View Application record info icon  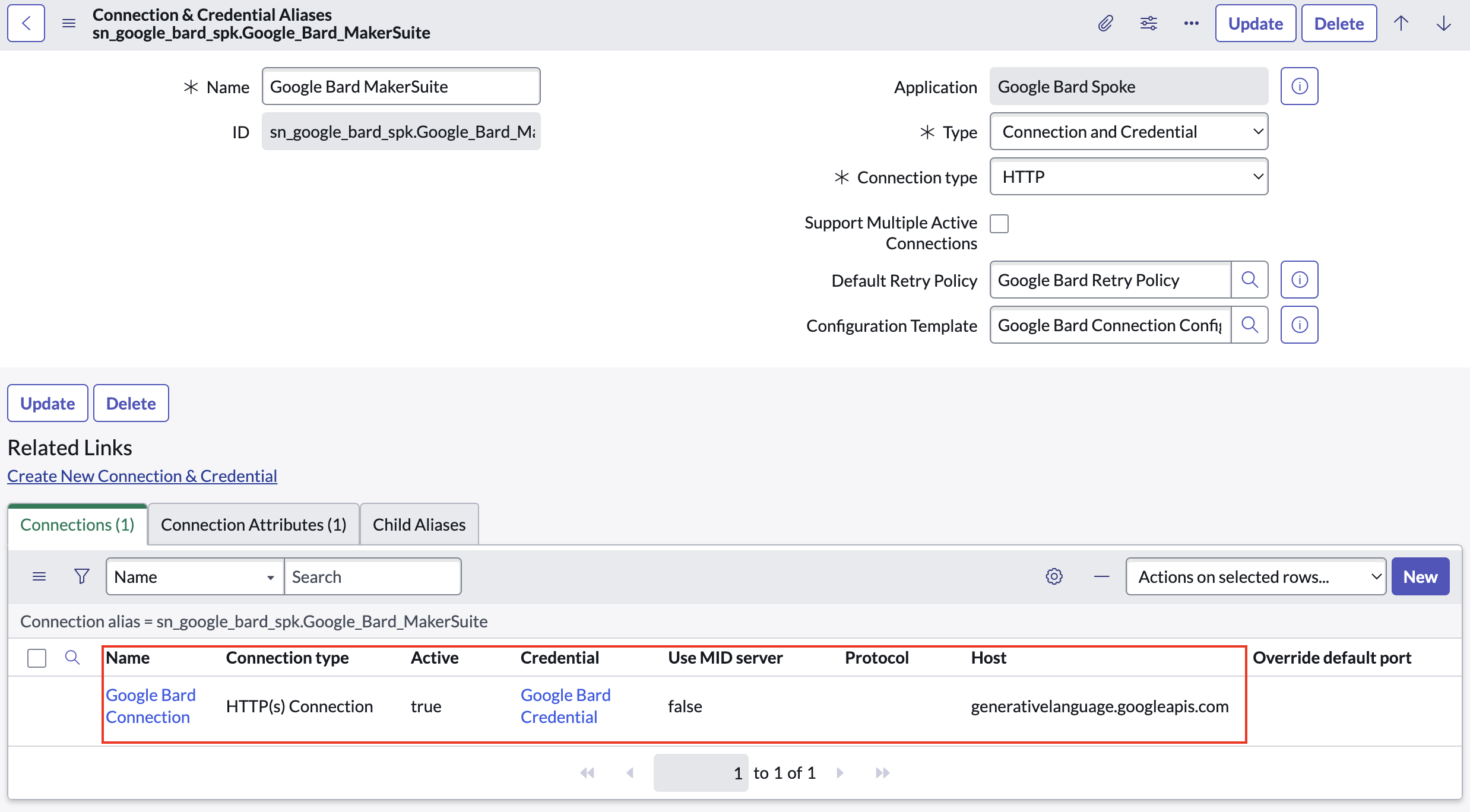[x=1300, y=87]
